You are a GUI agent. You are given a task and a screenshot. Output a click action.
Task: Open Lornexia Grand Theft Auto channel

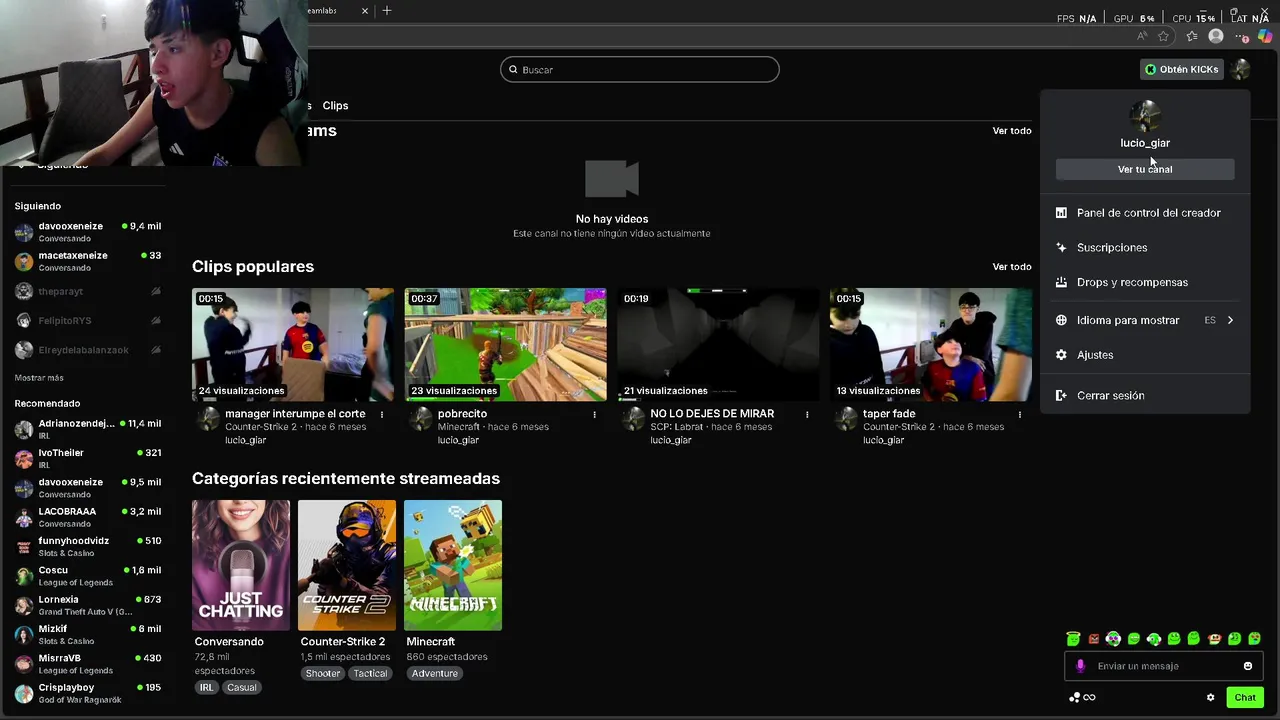pyautogui.click(x=87, y=605)
